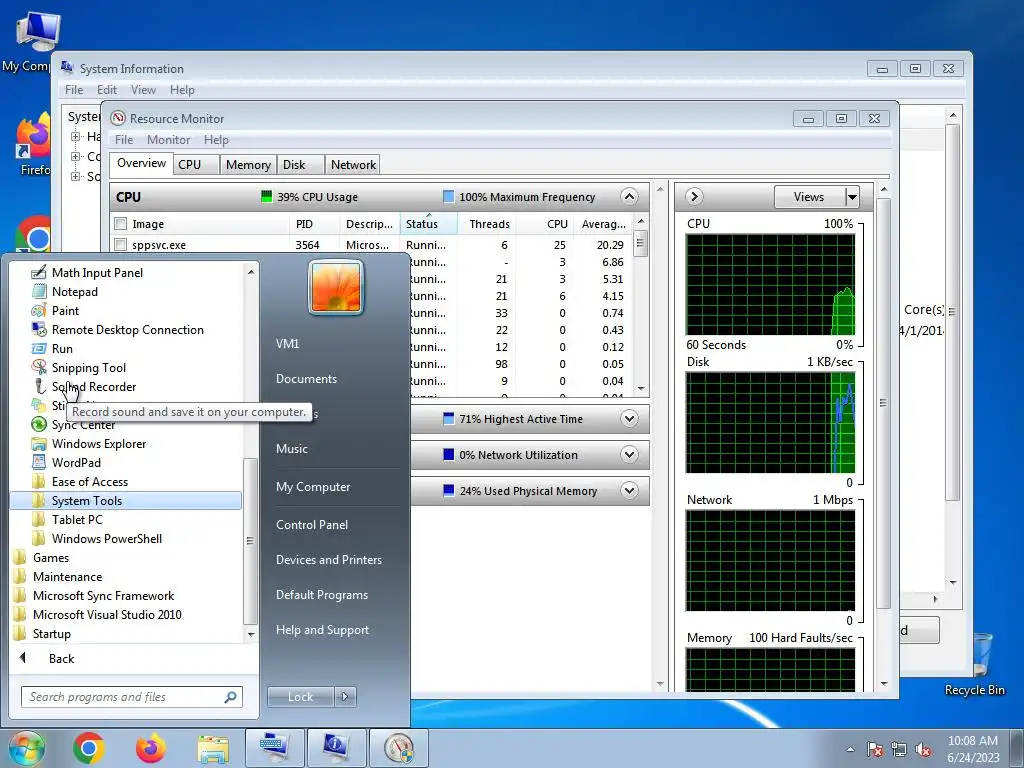The image size is (1024, 768).
Task: Open Resource Monitor's File menu
Action: [x=124, y=140]
